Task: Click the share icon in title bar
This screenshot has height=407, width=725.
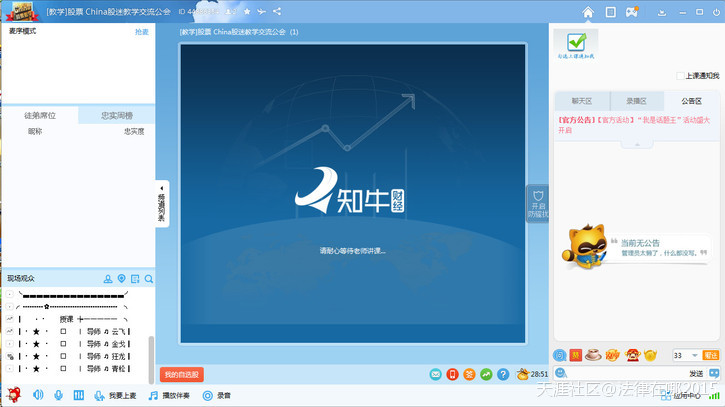Action: click(x=277, y=12)
